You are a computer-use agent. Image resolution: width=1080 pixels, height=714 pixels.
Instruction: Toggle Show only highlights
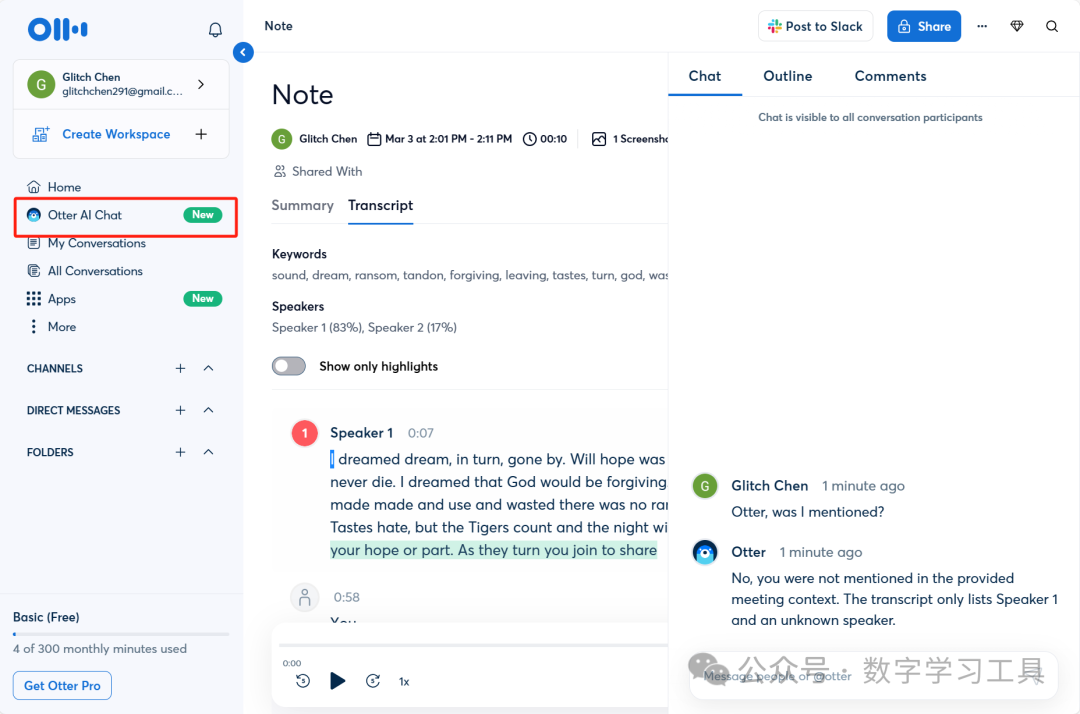coord(289,366)
